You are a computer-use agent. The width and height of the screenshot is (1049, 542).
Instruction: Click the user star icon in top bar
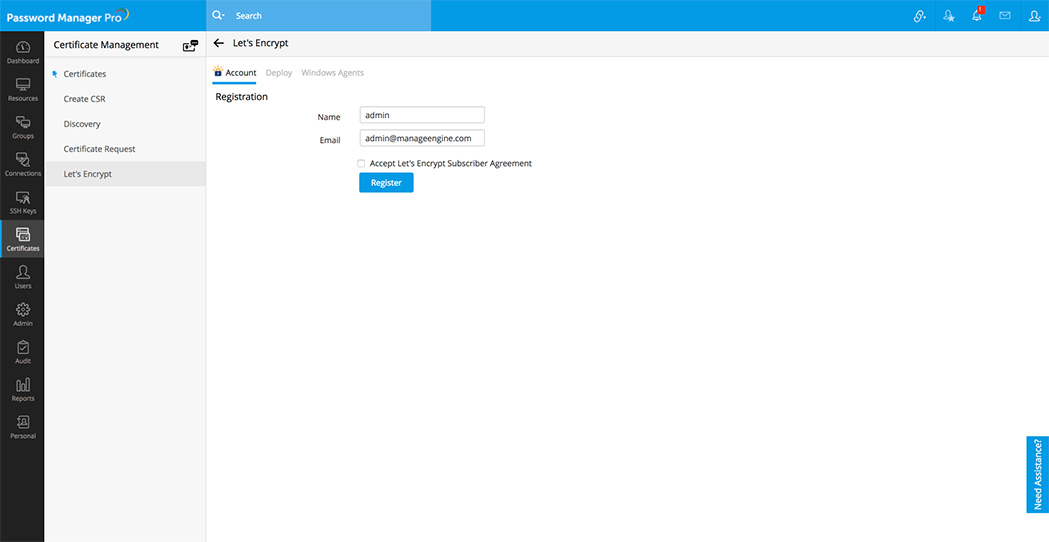[949, 16]
